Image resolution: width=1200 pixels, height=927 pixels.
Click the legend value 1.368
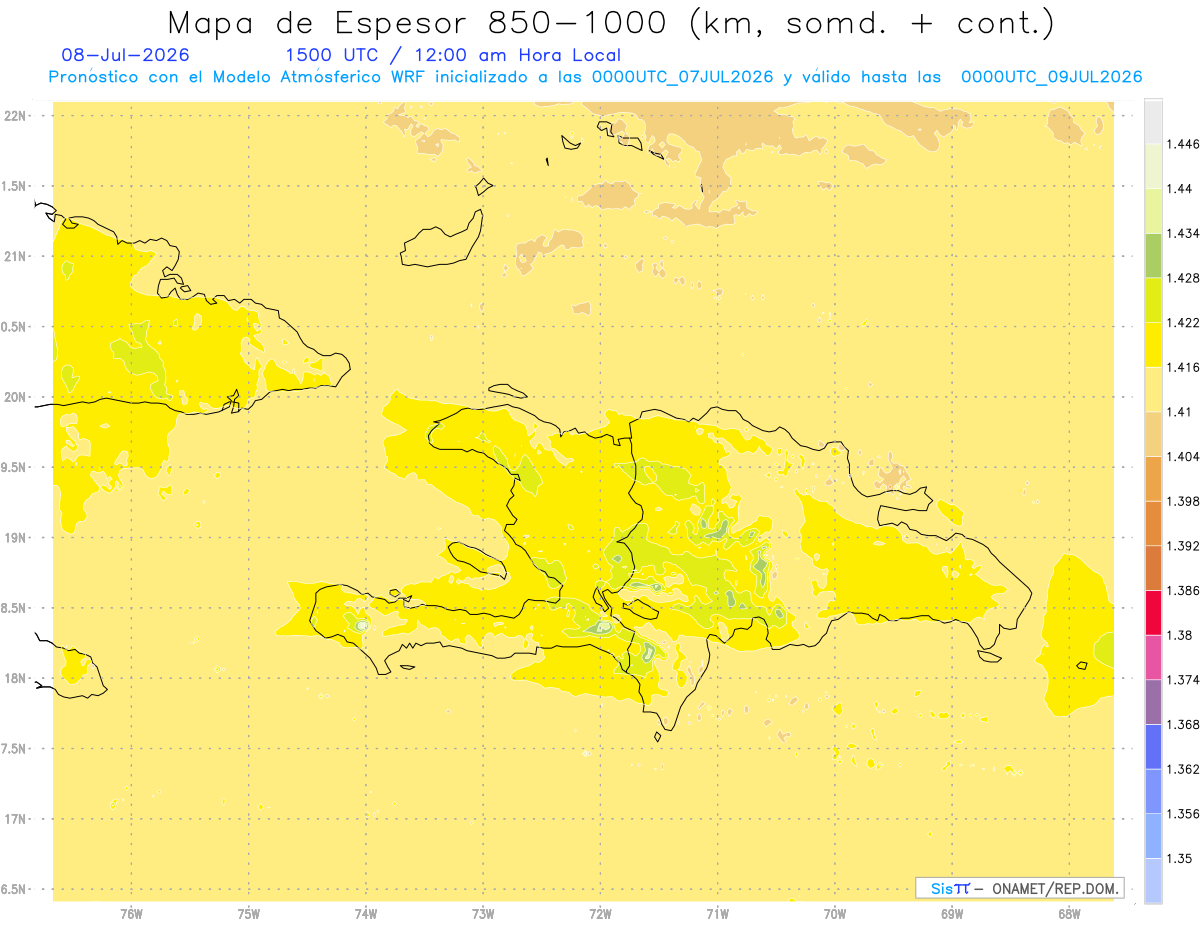[x=1182, y=724]
